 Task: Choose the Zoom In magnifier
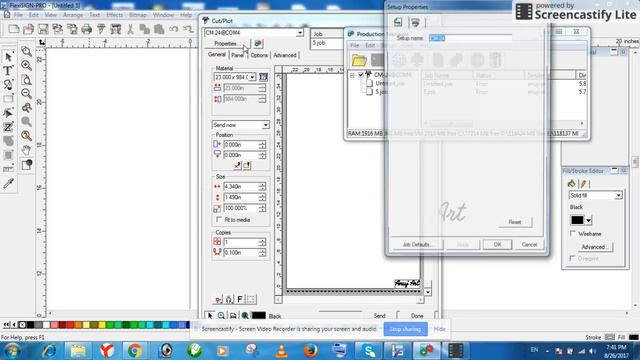point(27,65)
